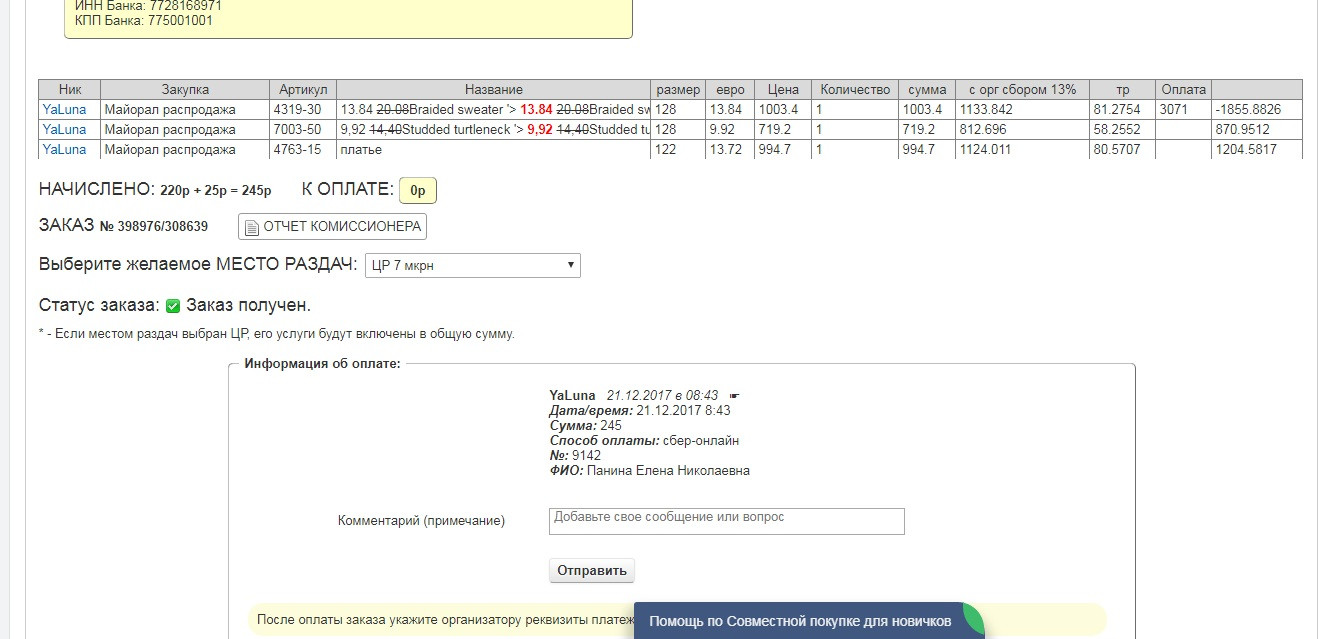Viewport: 1325px width, 639px height.
Task: Open Помощь по Совместной покупке для новичков
Action: pos(799,621)
